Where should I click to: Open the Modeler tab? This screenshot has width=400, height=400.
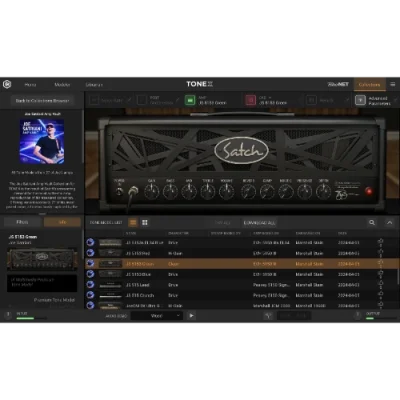coord(62,85)
